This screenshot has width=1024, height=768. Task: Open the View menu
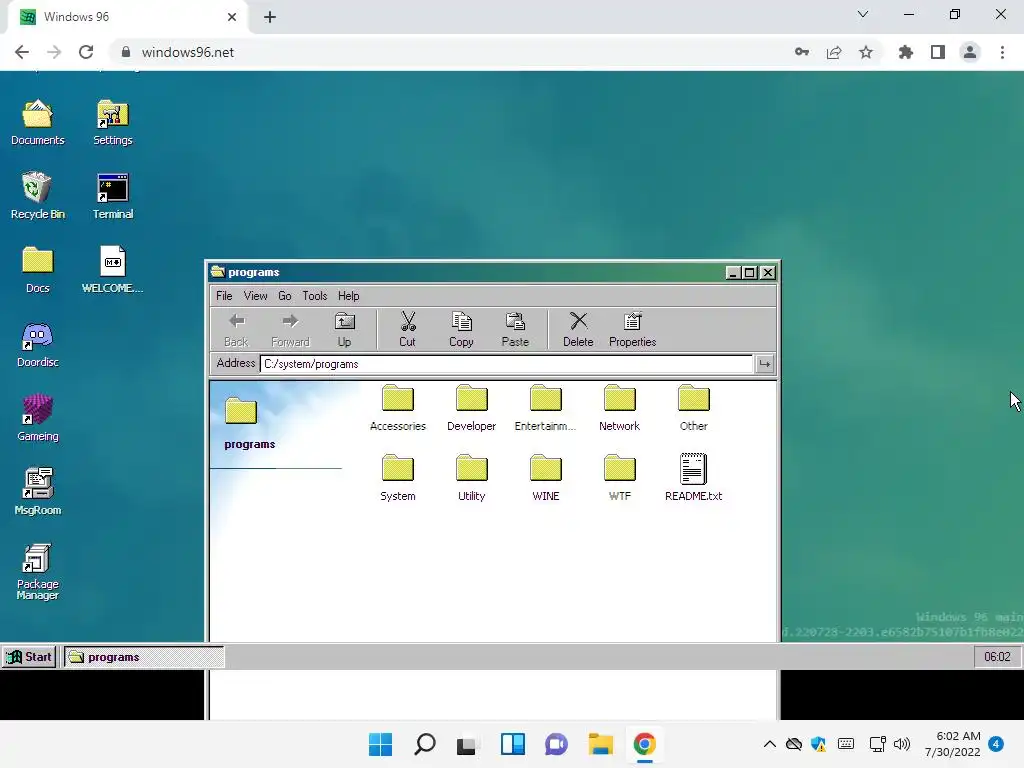tap(255, 296)
